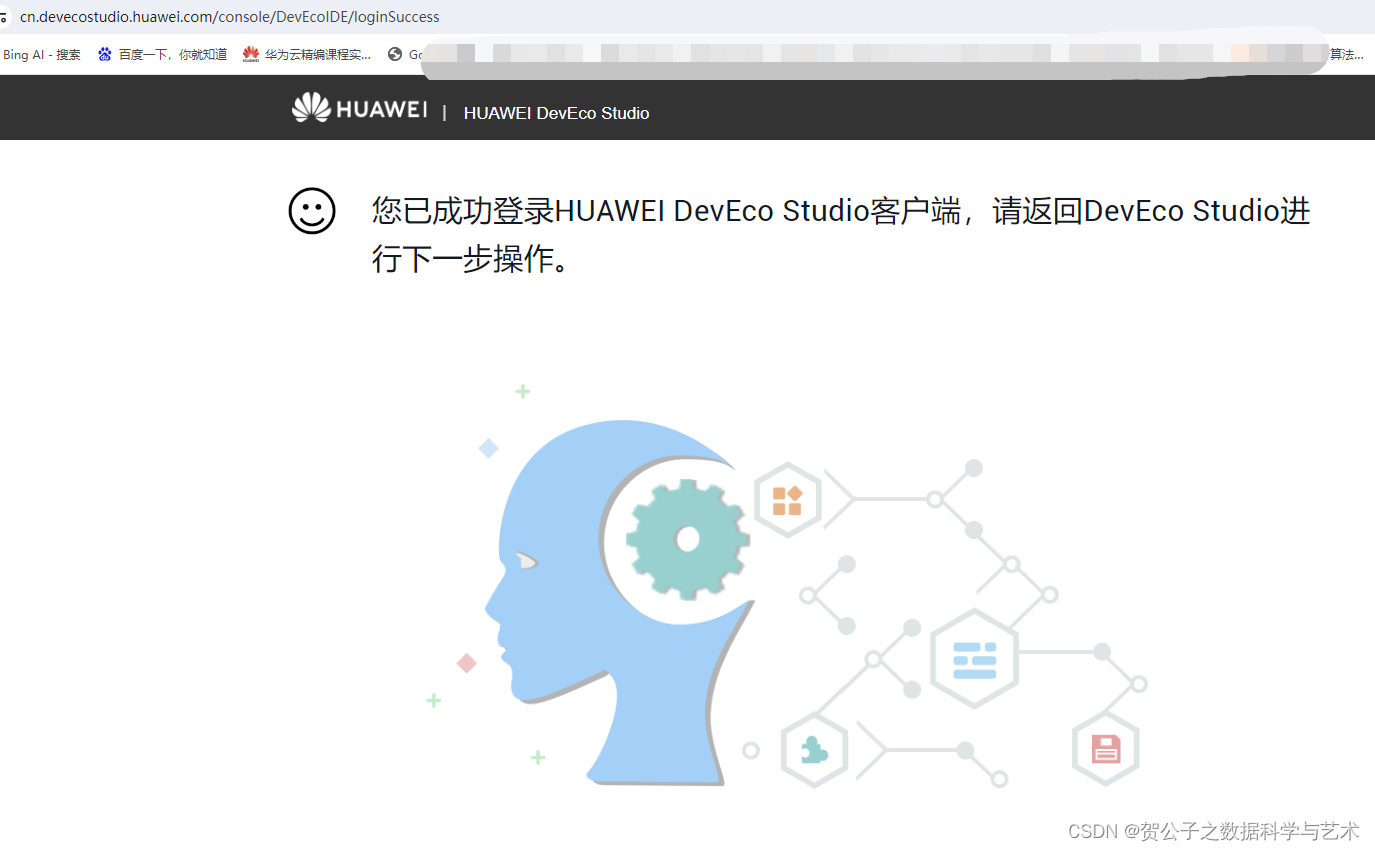Click the HUAWEI logo in the header

[359, 108]
